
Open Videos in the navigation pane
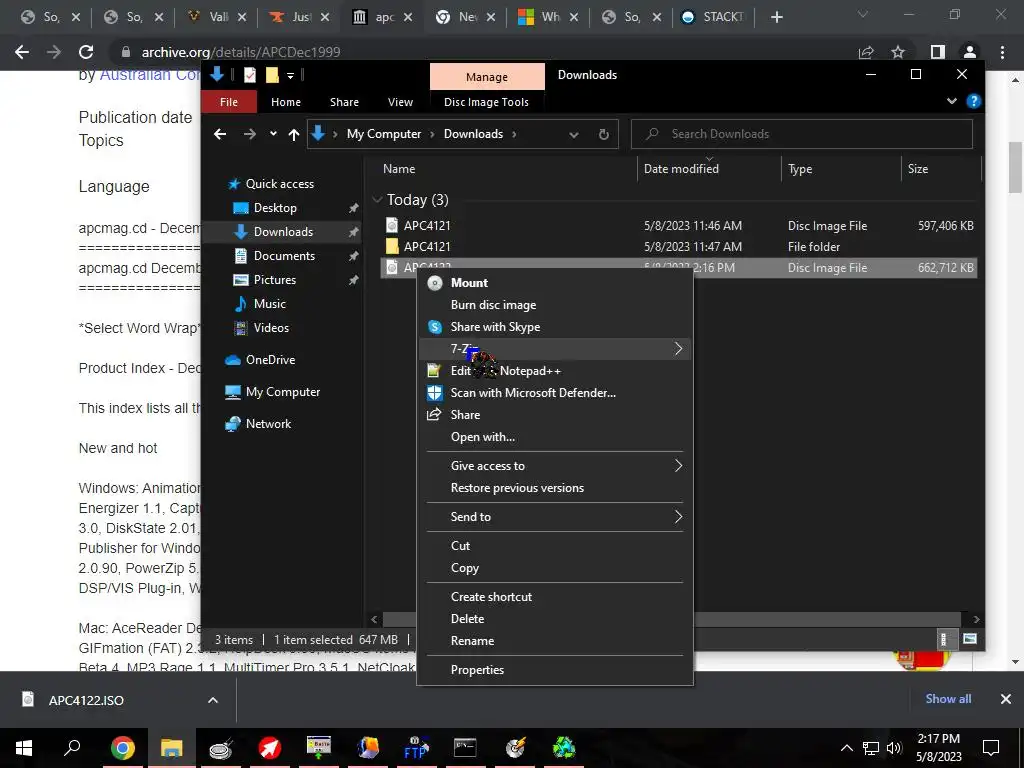[271, 328]
